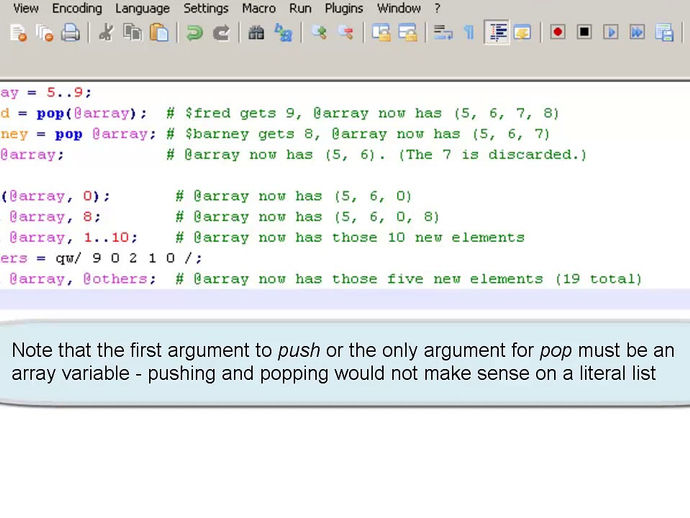Click the range '1..10' in the code

click(x=106, y=238)
